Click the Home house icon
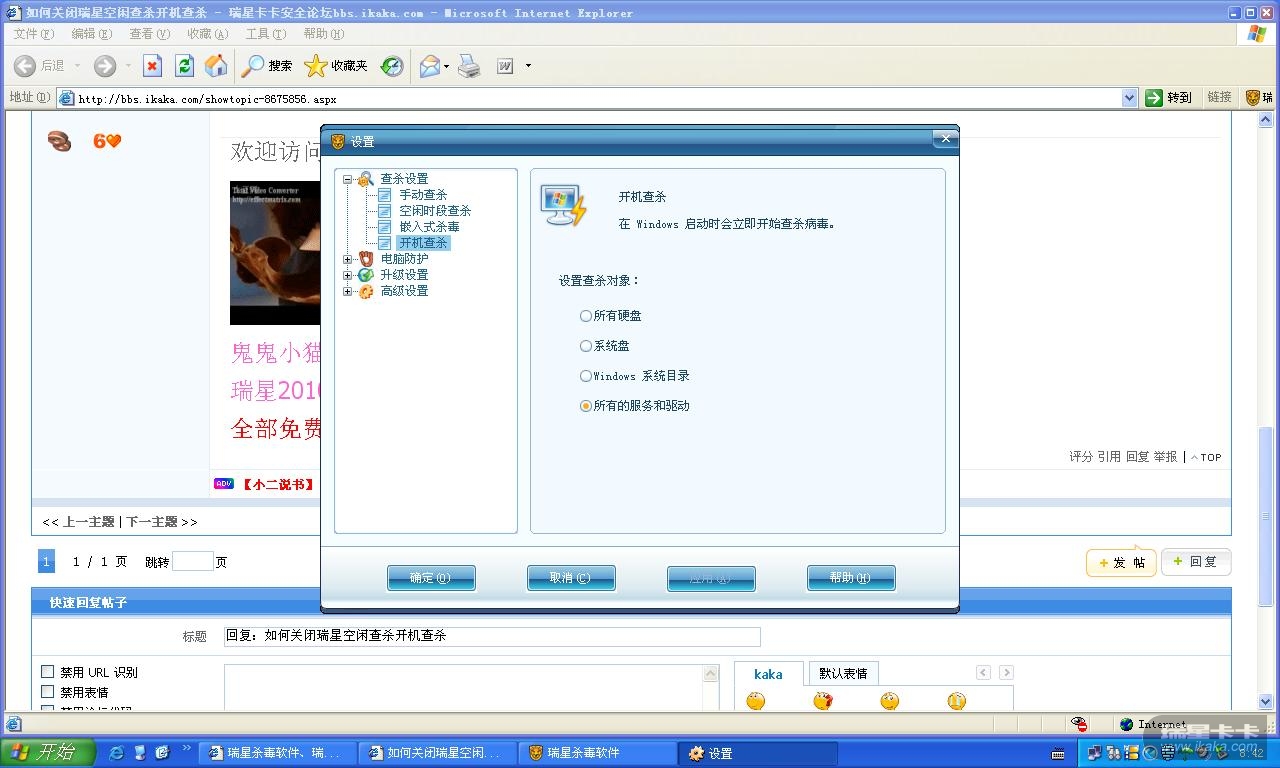 click(216, 66)
